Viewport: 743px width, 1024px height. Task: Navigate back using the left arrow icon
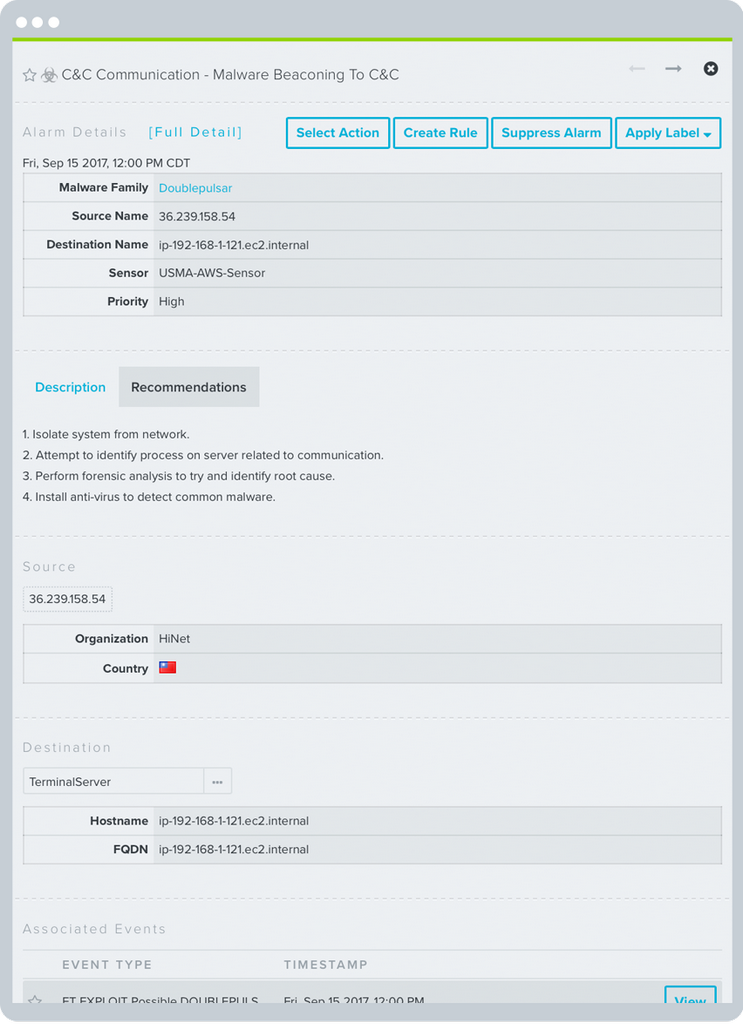click(x=637, y=69)
